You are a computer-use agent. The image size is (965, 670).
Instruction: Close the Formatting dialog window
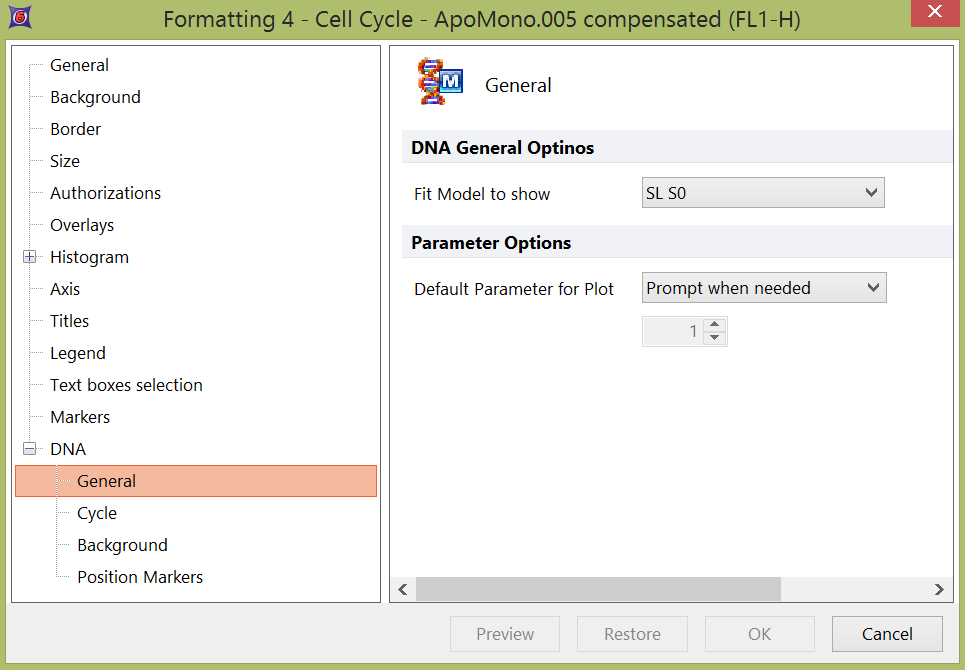tap(934, 13)
